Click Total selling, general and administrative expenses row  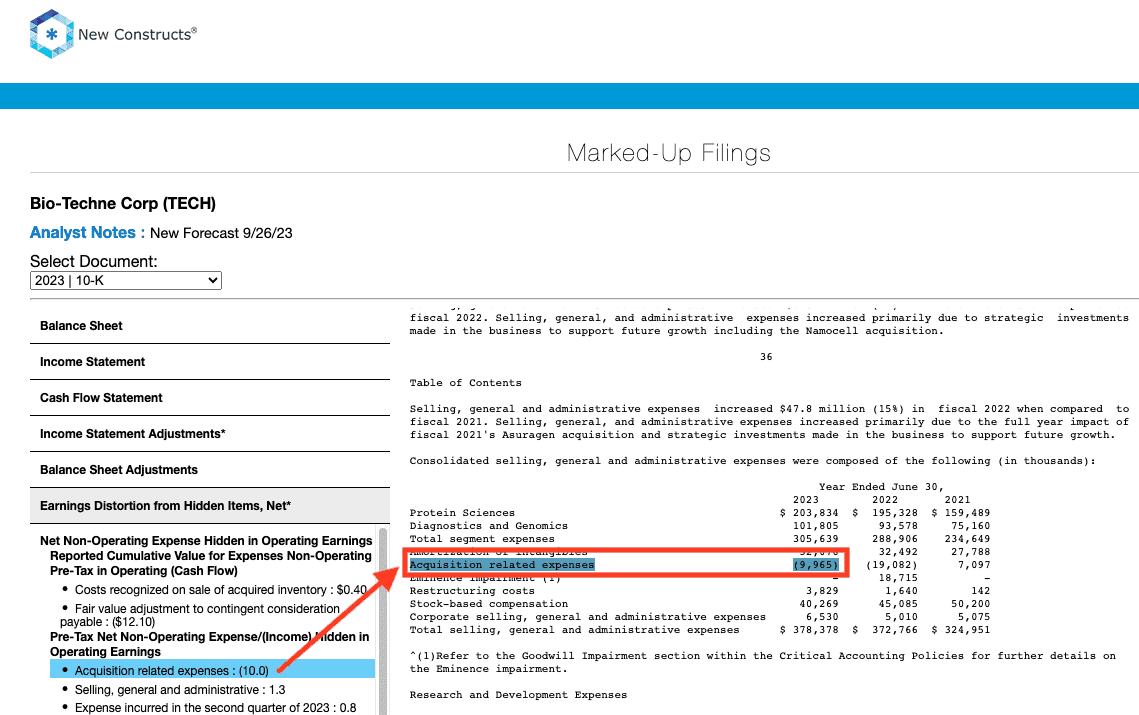pyautogui.click(x=700, y=630)
